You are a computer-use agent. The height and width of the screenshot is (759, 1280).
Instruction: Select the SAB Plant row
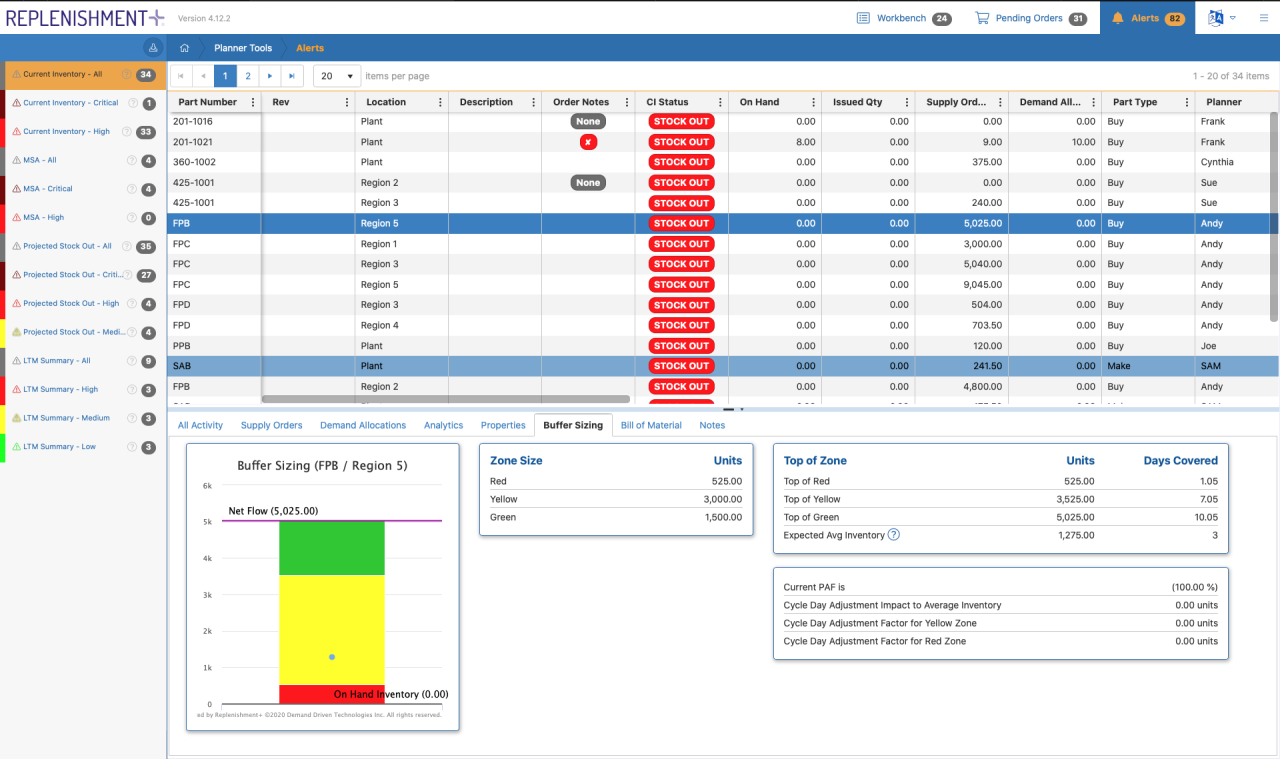[x=400, y=366]
